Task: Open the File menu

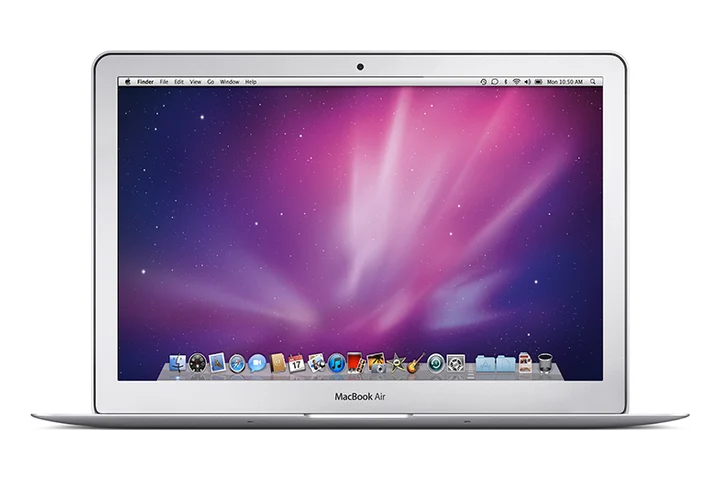Action: click(164, 82)
